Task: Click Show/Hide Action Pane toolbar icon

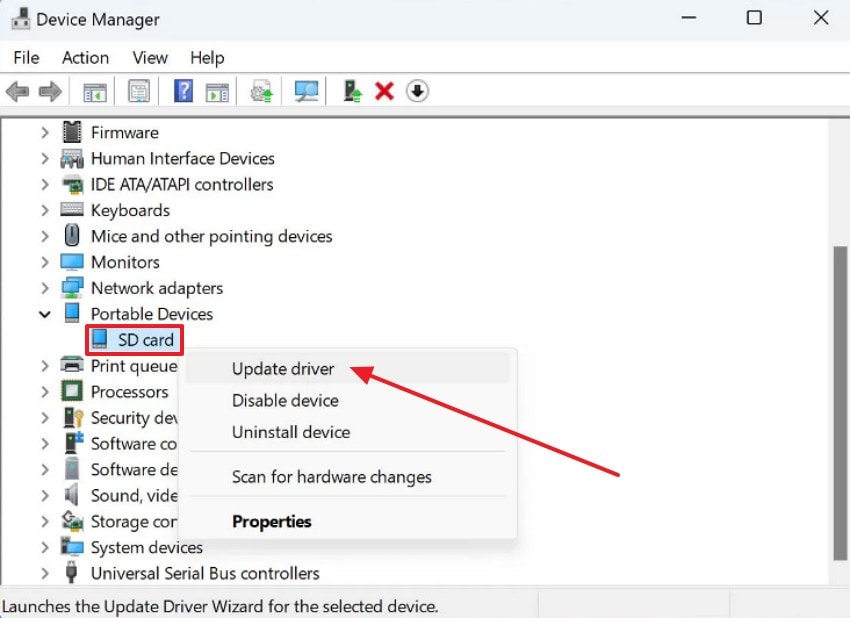Action: pos(217,92)
